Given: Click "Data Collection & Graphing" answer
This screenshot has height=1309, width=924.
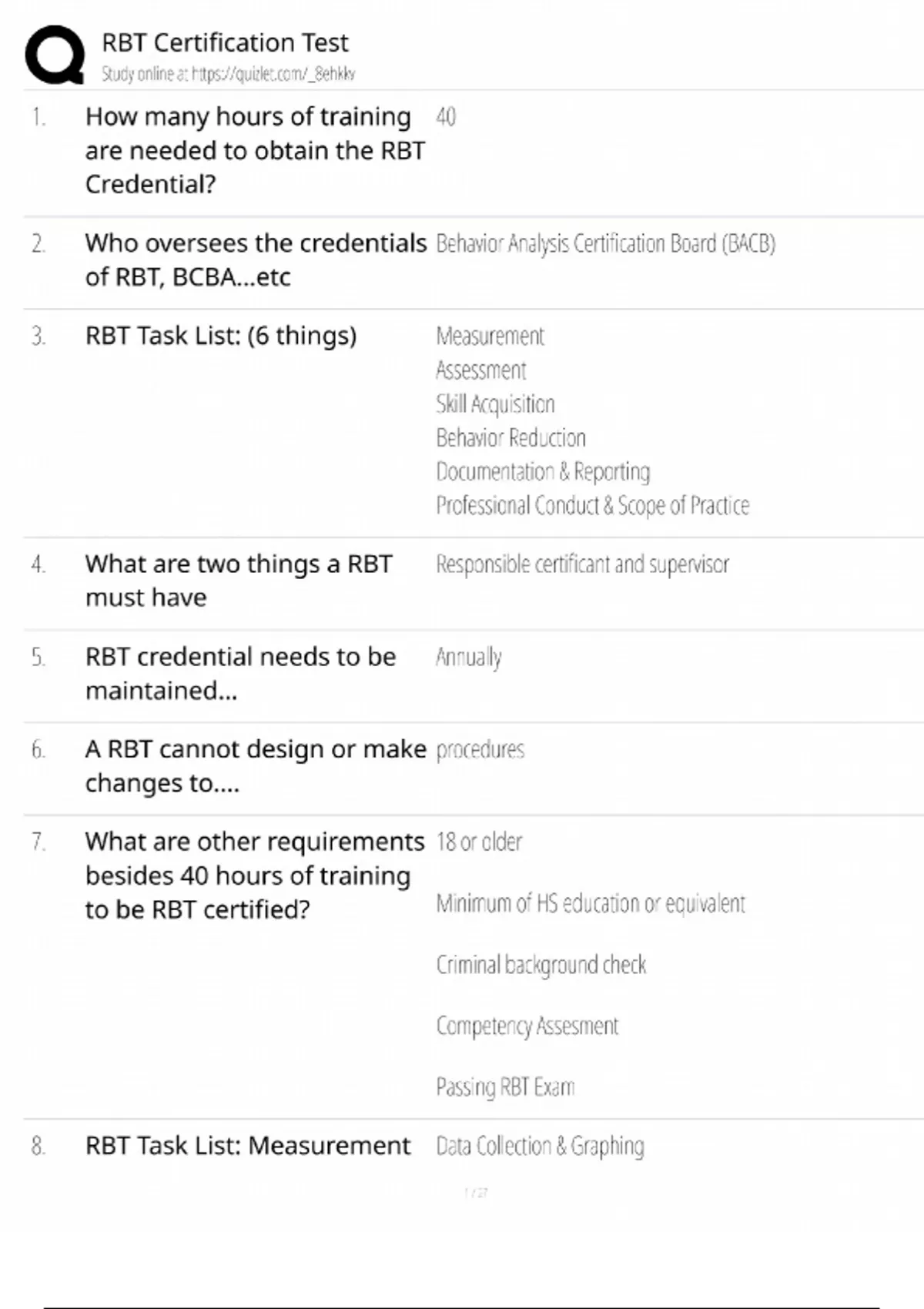Looking at the screenshot, I should click(x=540, y=1146).
